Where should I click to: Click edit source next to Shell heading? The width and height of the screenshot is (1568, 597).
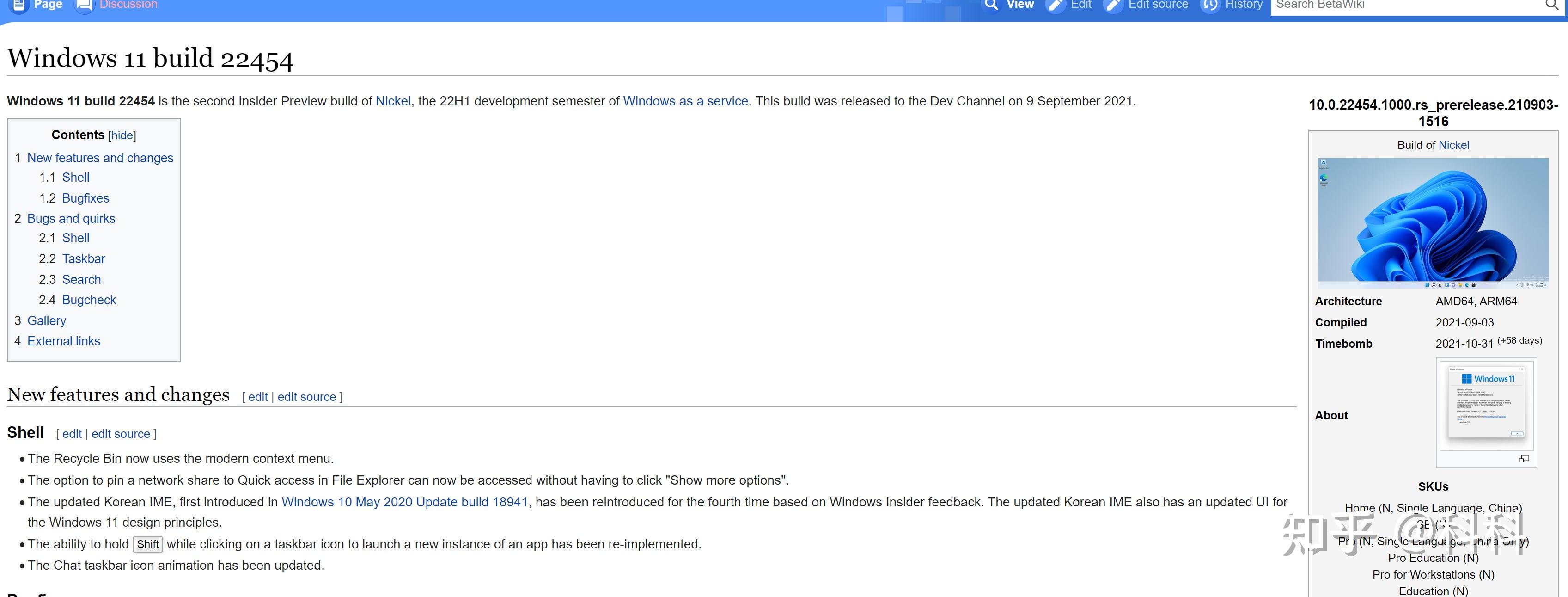pos(121,434)
